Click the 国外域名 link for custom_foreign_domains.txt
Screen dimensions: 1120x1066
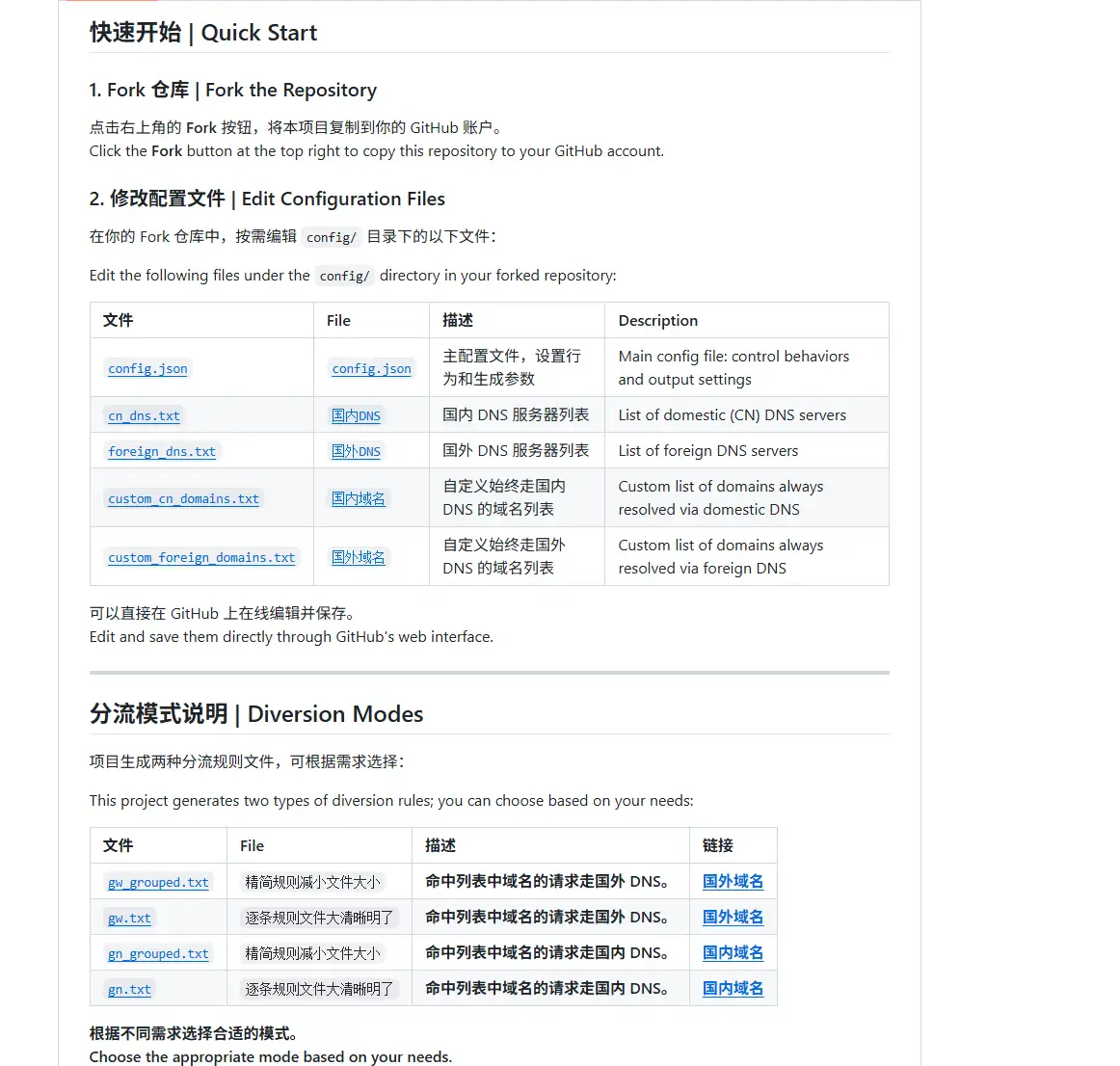(359, 557)
